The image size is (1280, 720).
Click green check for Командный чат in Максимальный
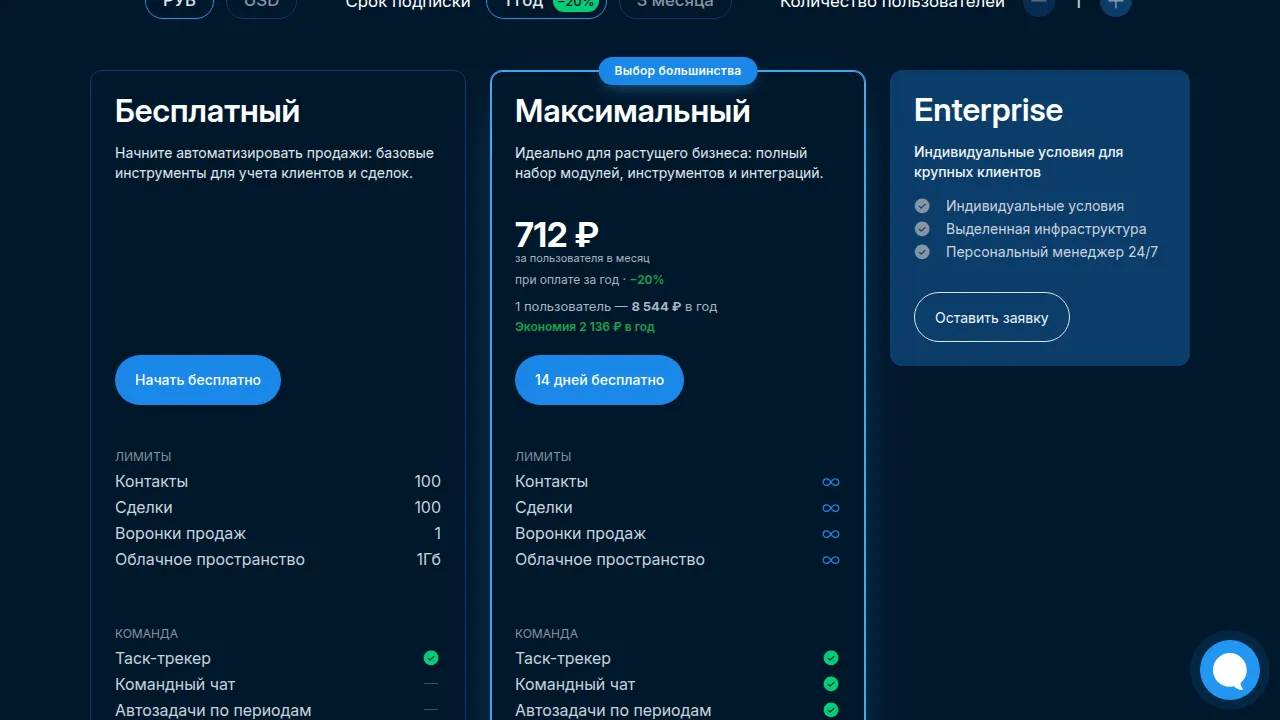click(x=831, y=684)
